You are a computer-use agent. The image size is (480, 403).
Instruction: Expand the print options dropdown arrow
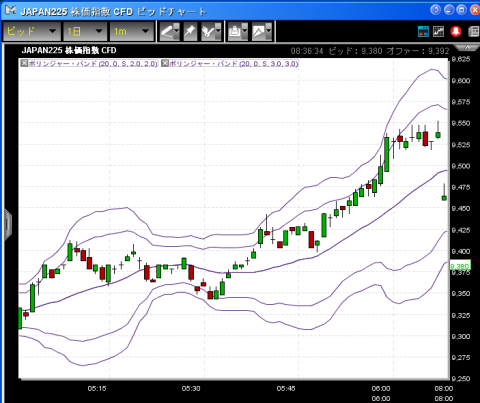tap(245, 32)
